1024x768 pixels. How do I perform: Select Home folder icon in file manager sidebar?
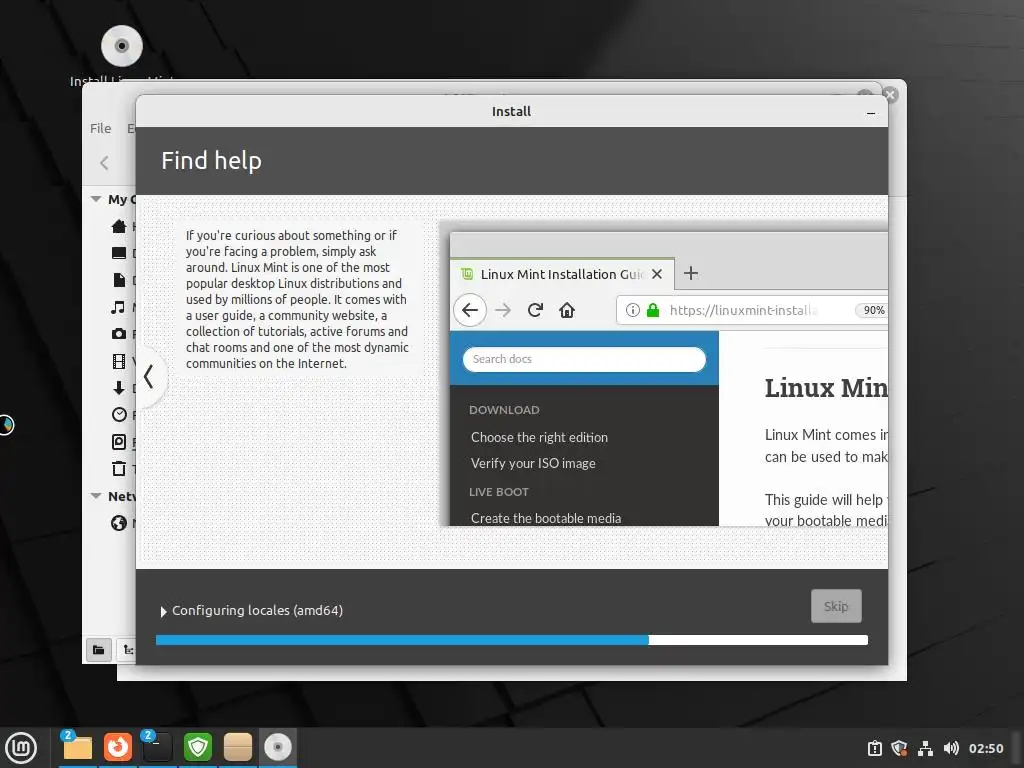[119, 226]
